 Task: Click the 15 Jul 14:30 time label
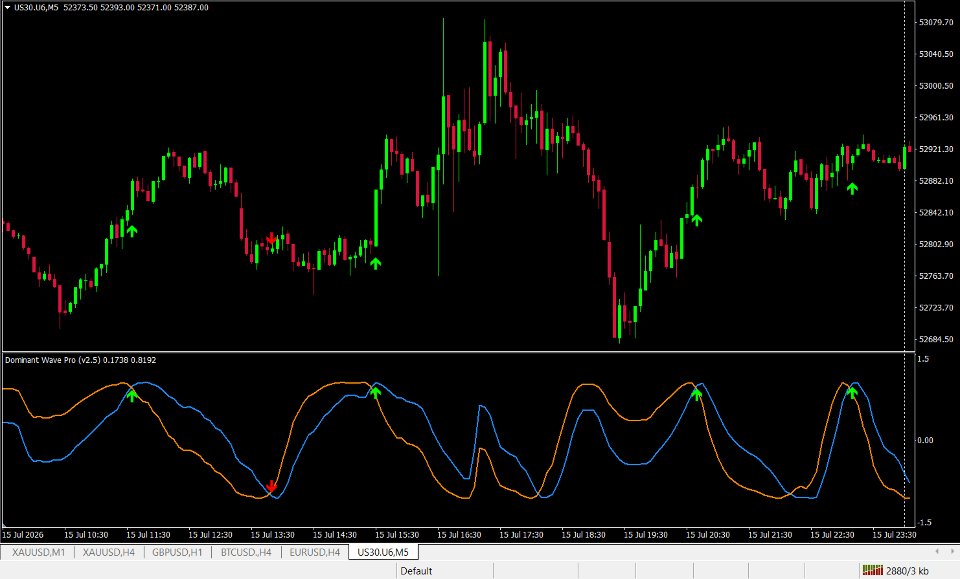coord(334,535)
